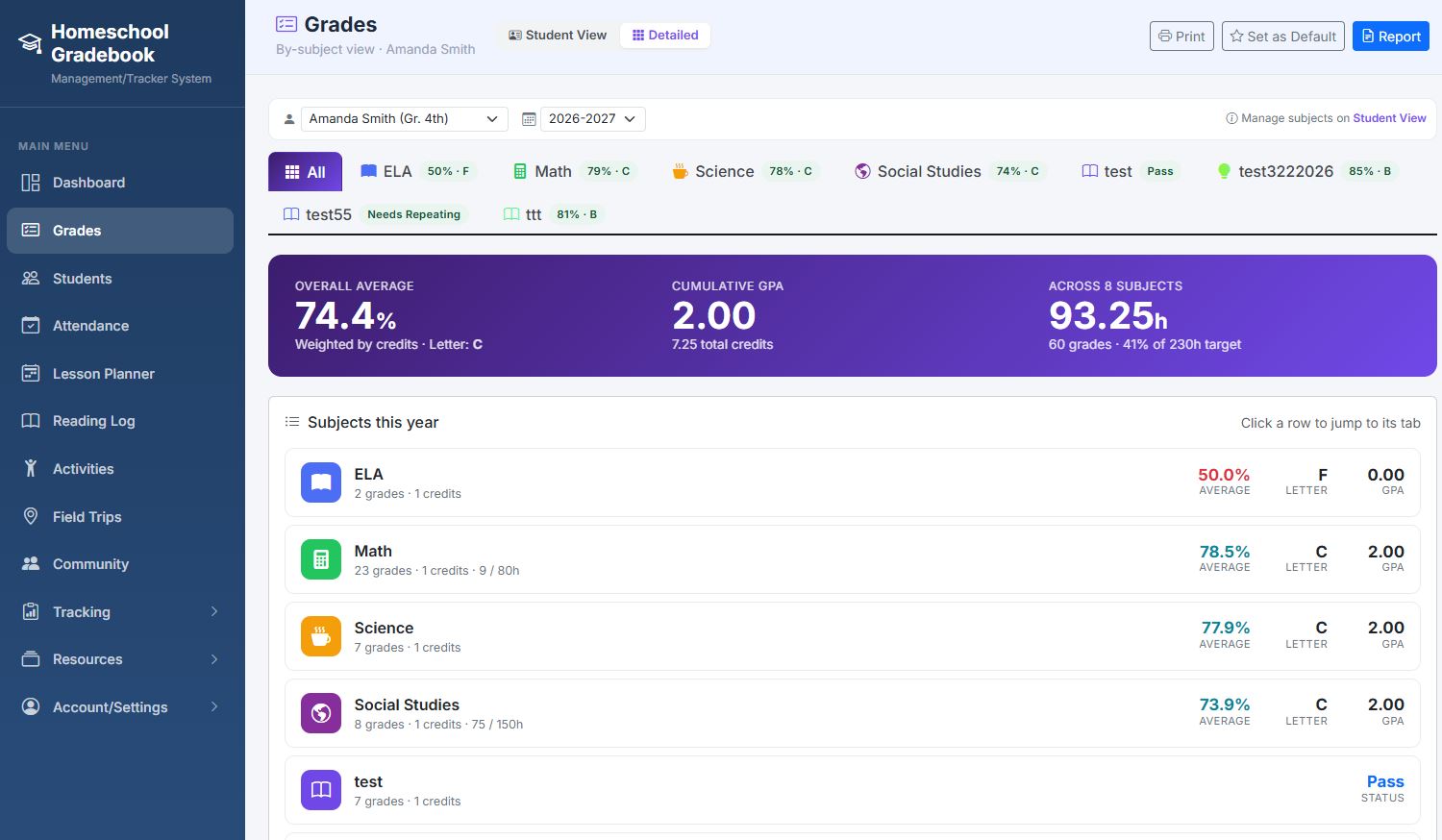Switch to Student View mode

[558, 36]
